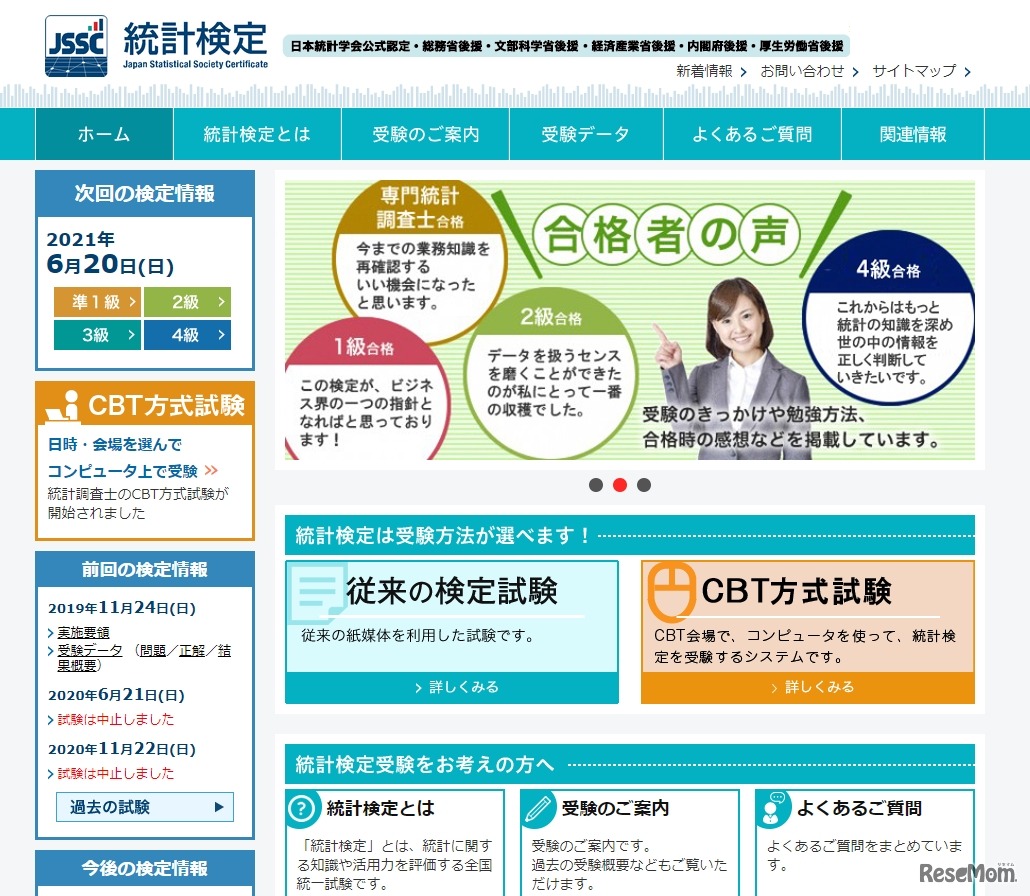Click the 2級合格 testimonial bubble
Image resolution: width=1030 pixels, height=896 pixels.
(x=550, y=371)
